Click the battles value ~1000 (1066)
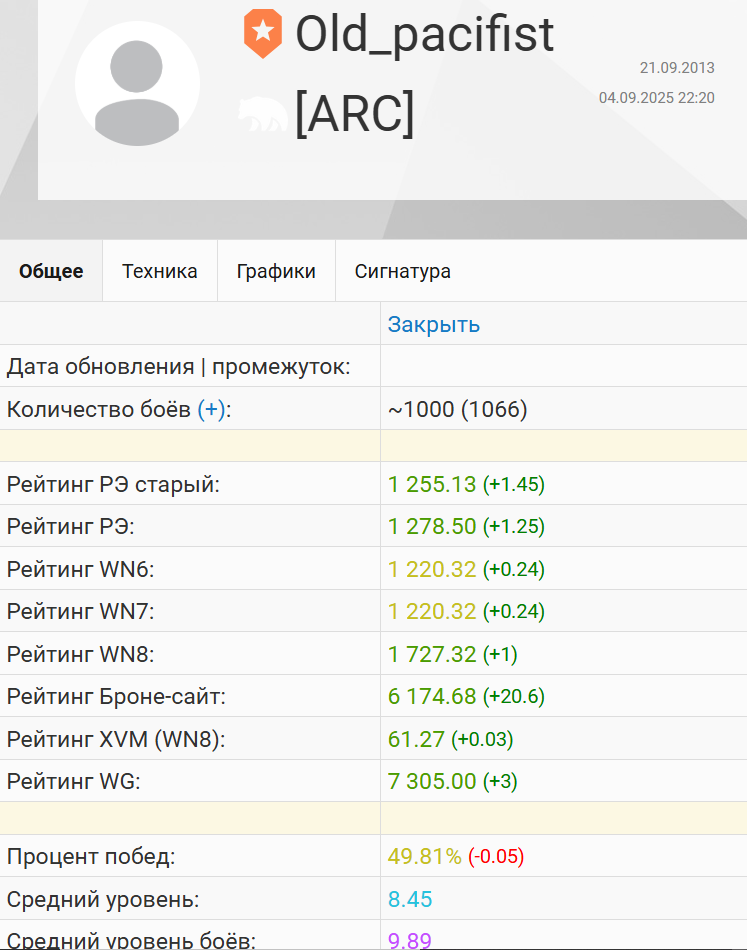747x950 pixels. (x=457, y=410)
